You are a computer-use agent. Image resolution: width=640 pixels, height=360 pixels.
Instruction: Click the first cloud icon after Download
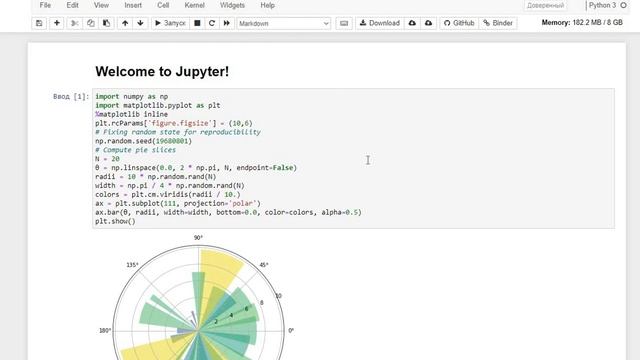coord(412,23)
